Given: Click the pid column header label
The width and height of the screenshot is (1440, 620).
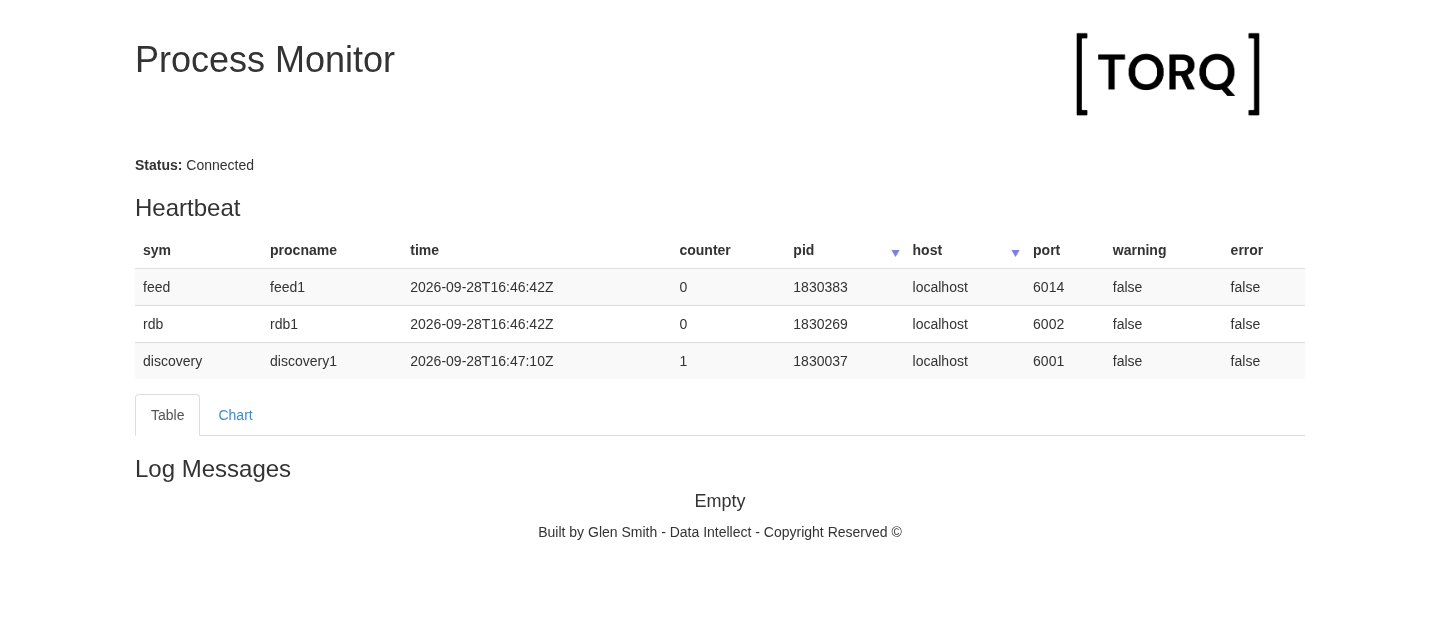Looking at the screenshot, I should click(x=804, y=250).
